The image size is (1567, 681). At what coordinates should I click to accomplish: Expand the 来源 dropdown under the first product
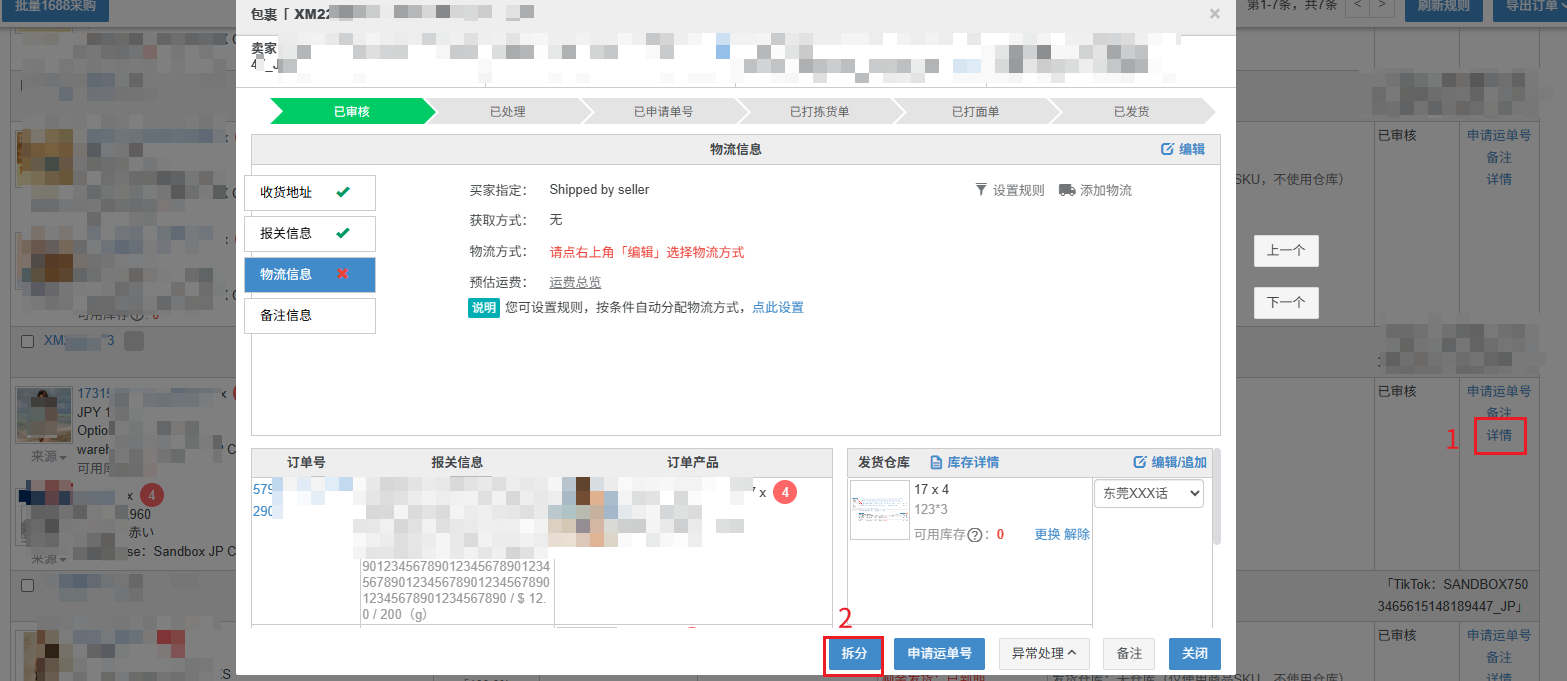click(x=49, y=456)
